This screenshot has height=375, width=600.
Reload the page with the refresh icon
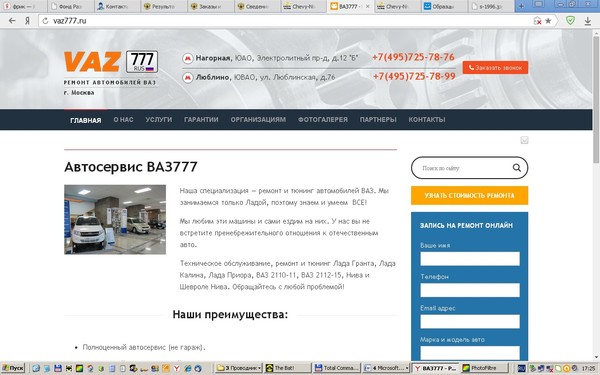coord(45,21)
